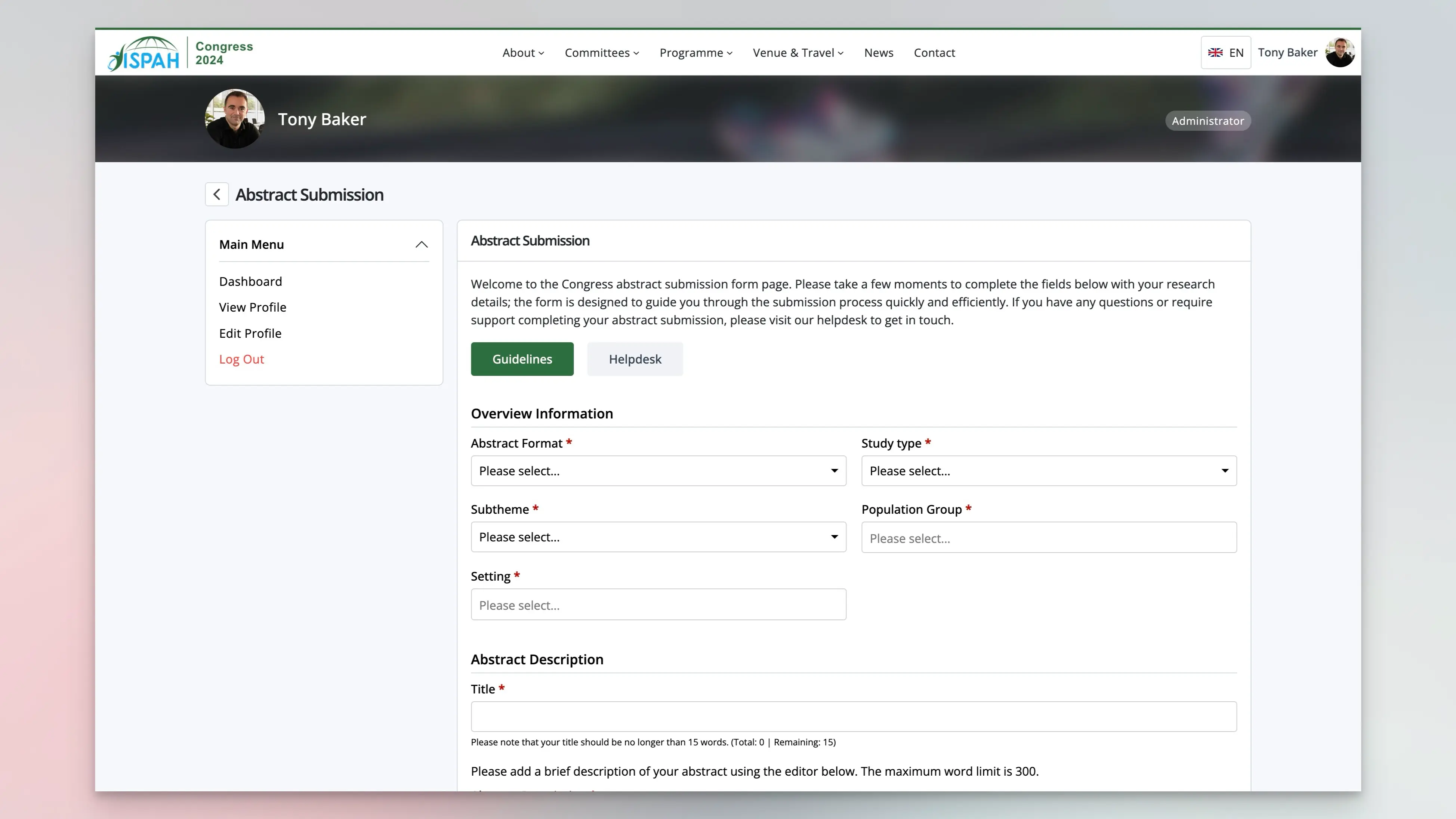Screen dimensions: 1456x819
Task: Click the Committees dropdown arrow icon
Action: pyautogui.click(x=636, y=52)
